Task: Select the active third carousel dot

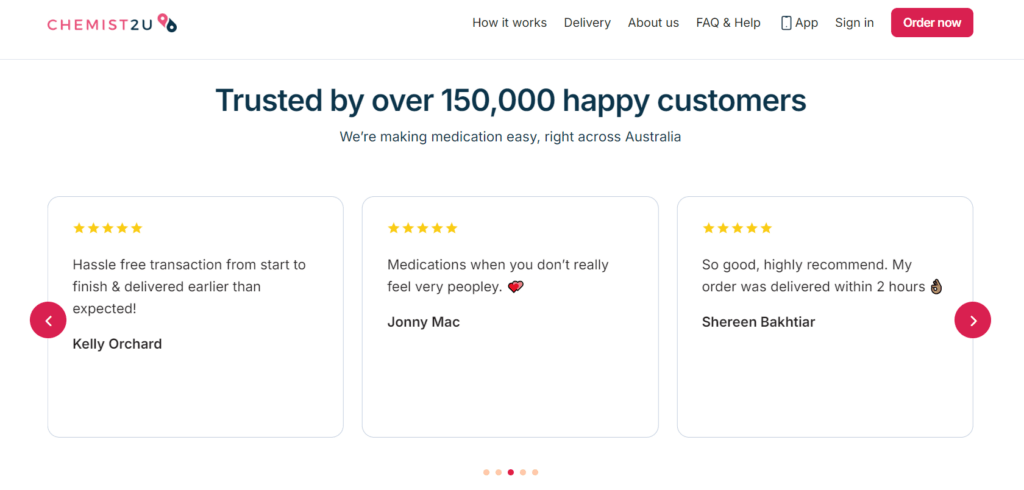Action: point(511,472)
